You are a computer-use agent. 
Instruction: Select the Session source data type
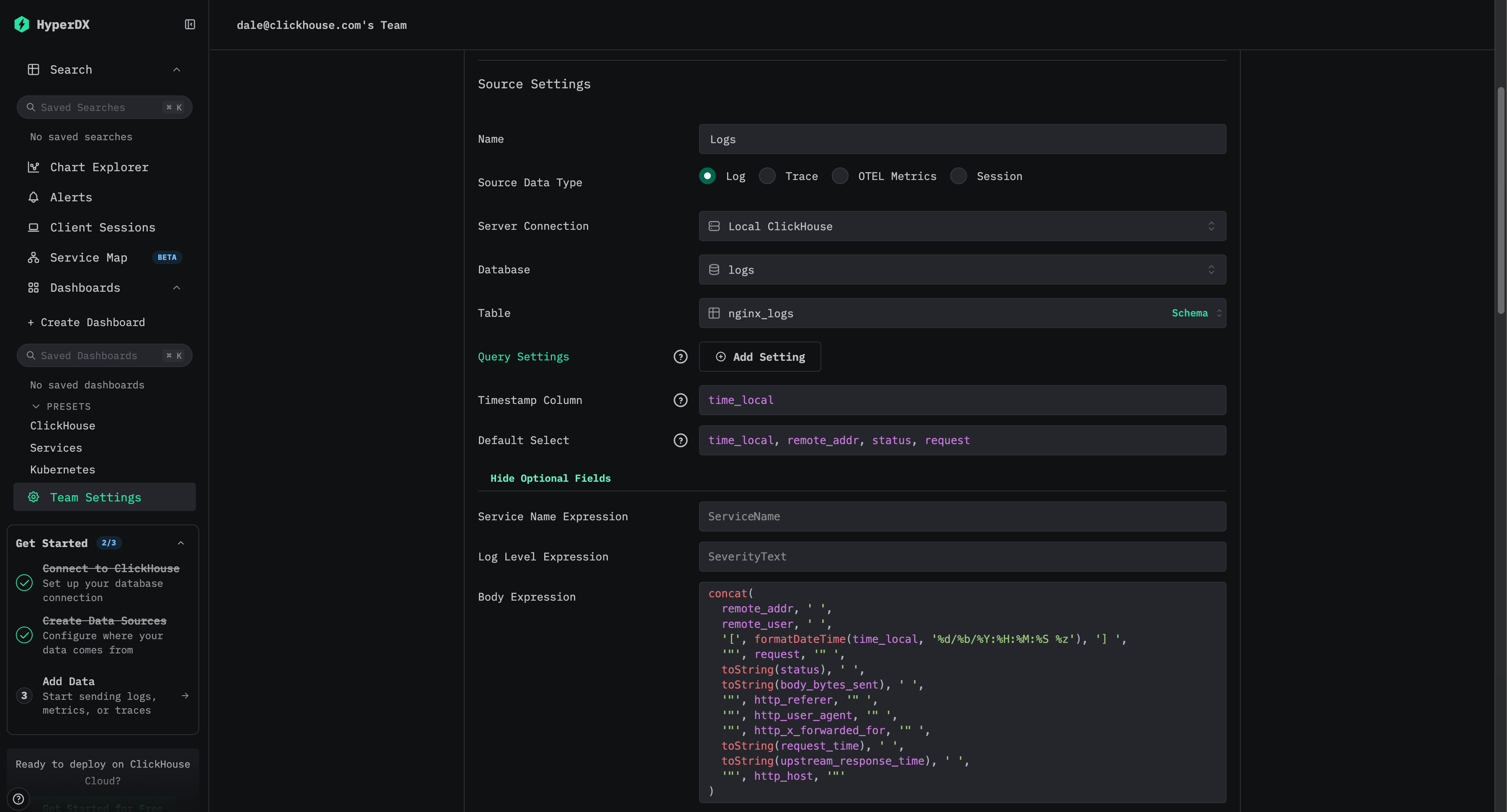[x=958, y=175]
